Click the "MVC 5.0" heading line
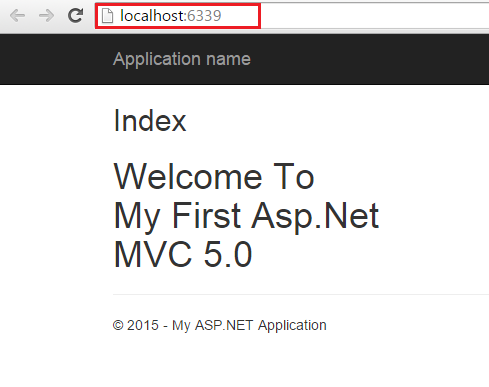The height and width of the screenshot is (387, 489). [x=183, y=255]
